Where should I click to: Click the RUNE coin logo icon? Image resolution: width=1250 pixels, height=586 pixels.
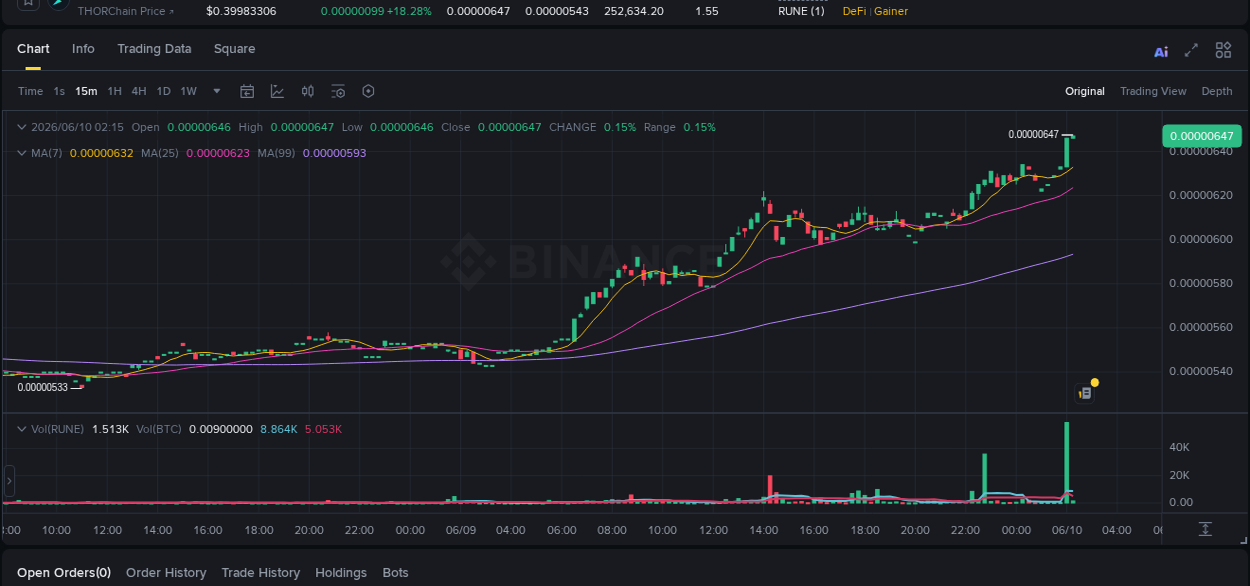tap(60, 3)
